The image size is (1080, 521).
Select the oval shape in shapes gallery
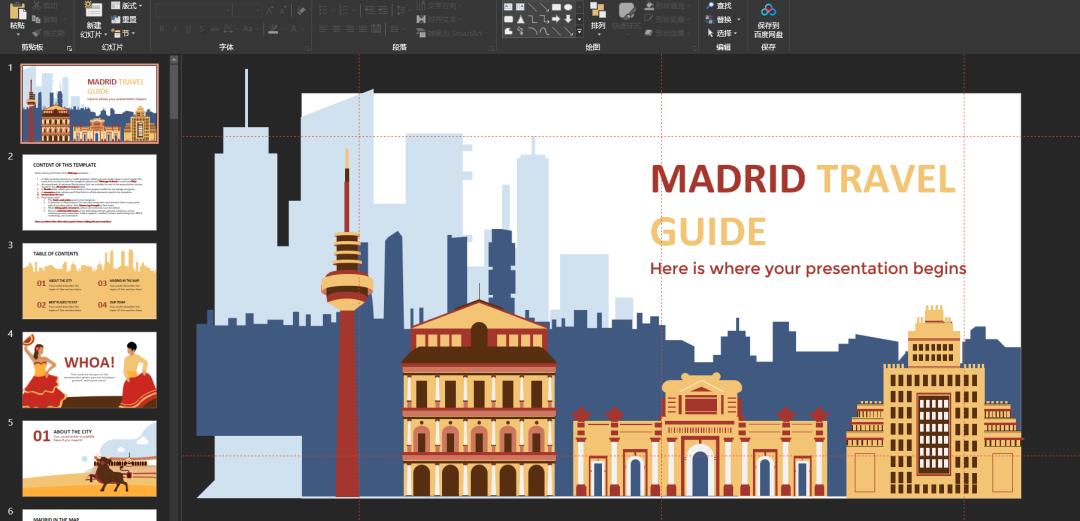[x=568, y=7]
